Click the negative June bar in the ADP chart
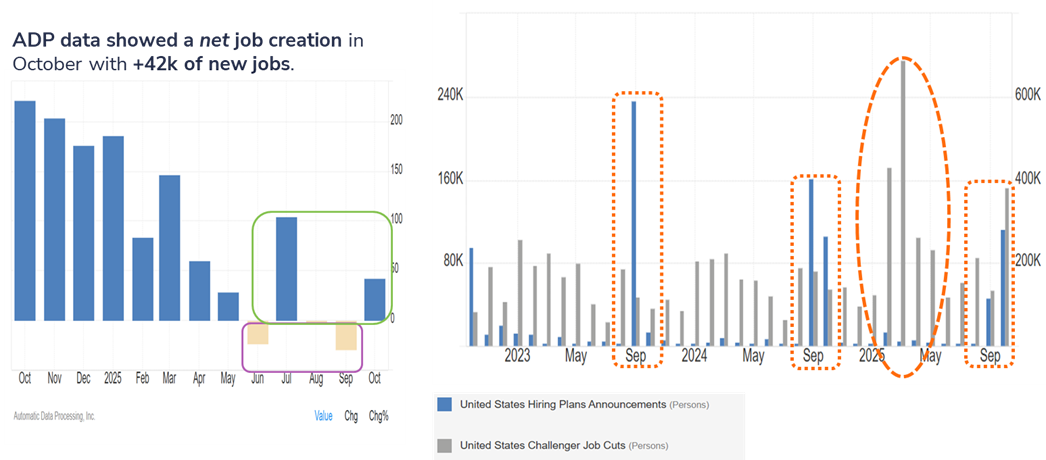 258,333
